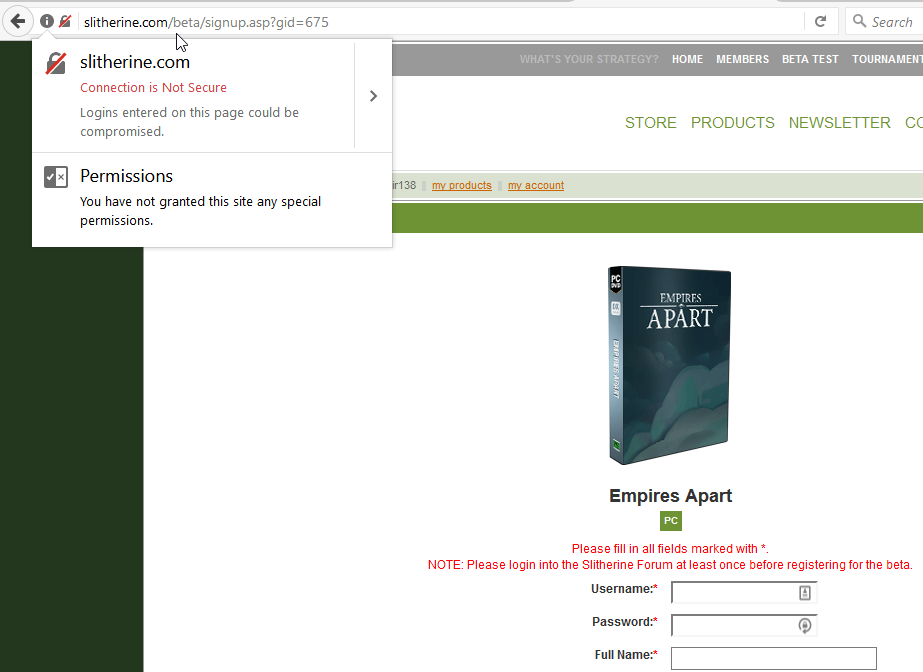Open the MEMBERS menu item
Image resolution: width=923 pixels, height=672 pixels.
742,59
